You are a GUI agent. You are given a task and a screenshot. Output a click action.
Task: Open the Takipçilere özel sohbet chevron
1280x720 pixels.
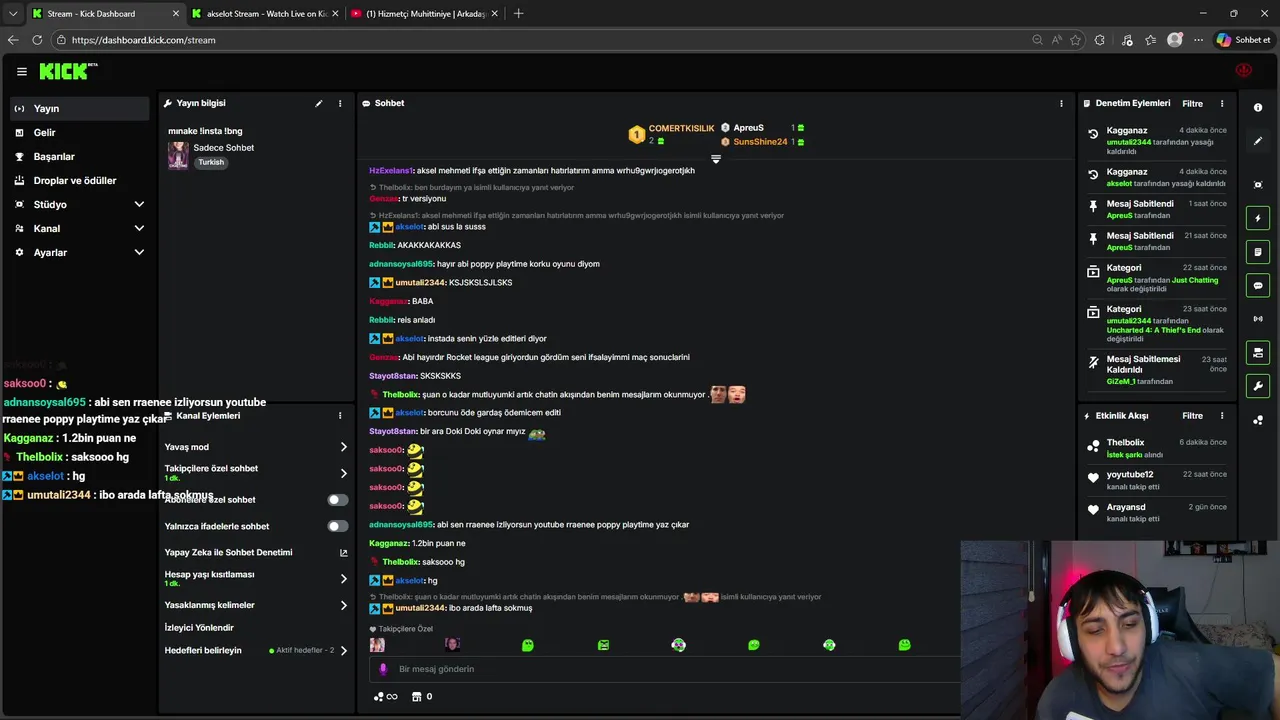(344, 473)
